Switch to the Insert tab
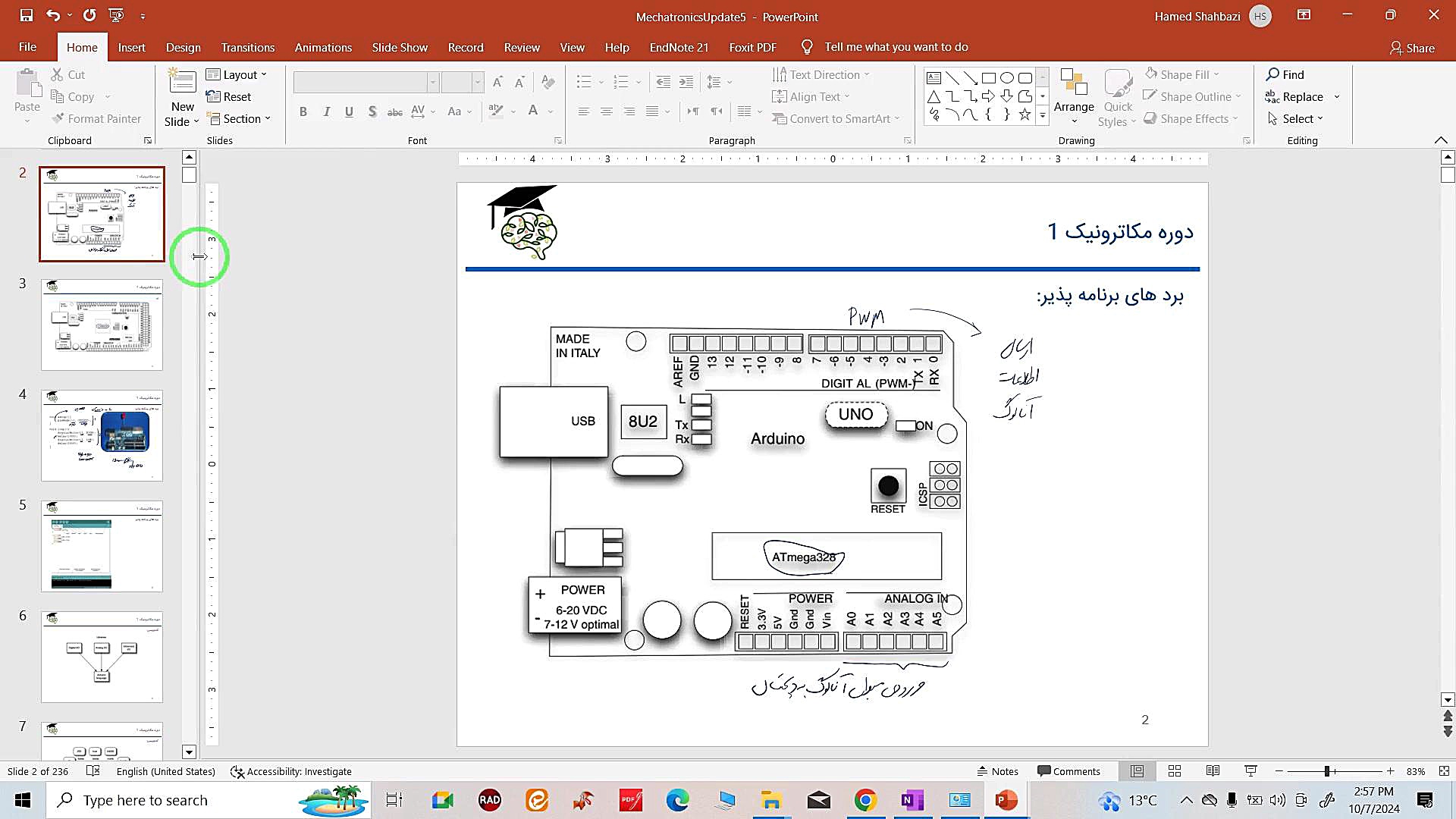The image size is (1456, 819). pos(131,47)
